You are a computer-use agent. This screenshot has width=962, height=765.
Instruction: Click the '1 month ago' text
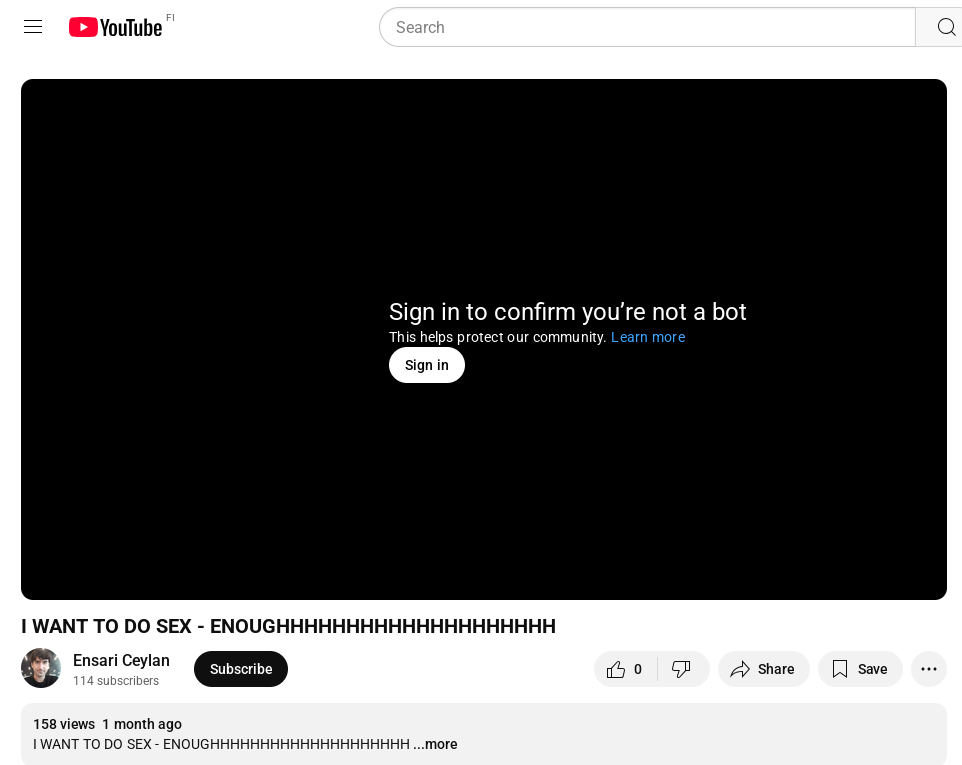point(142,724)
